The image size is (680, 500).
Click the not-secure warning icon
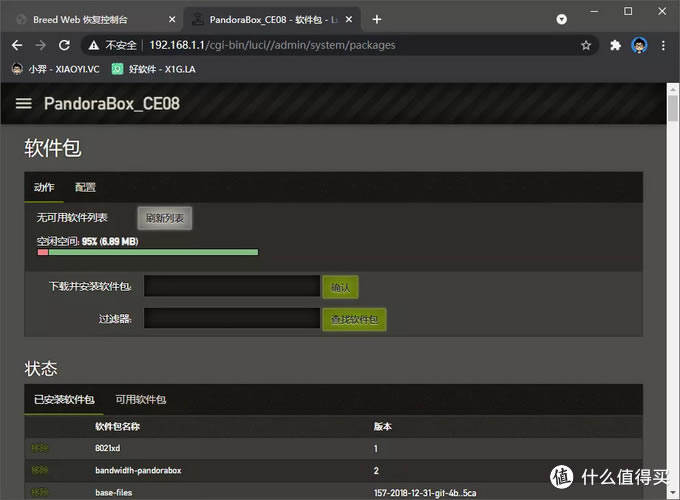(94, 45)
